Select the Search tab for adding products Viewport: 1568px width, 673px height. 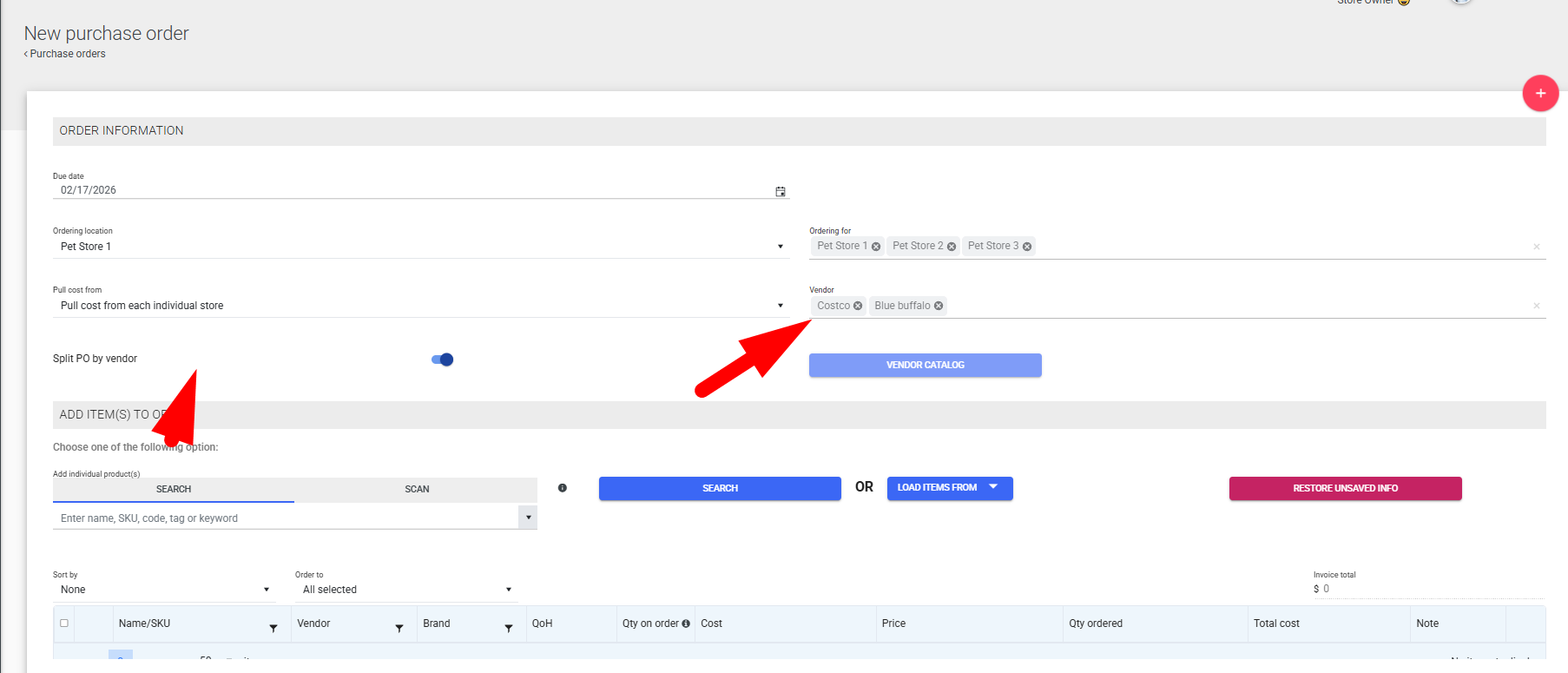pos(174,489)
